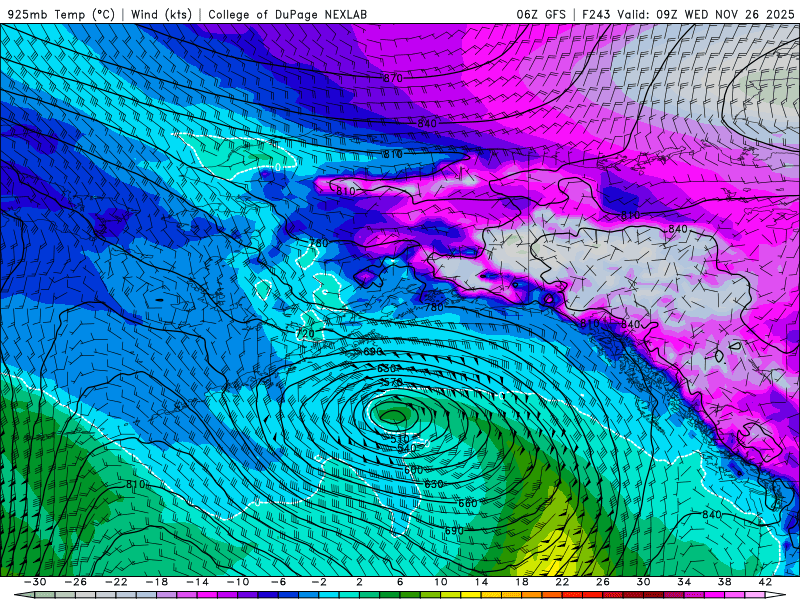Select the 34 color scale label
The image size is (800, 600).
point(684,582)
